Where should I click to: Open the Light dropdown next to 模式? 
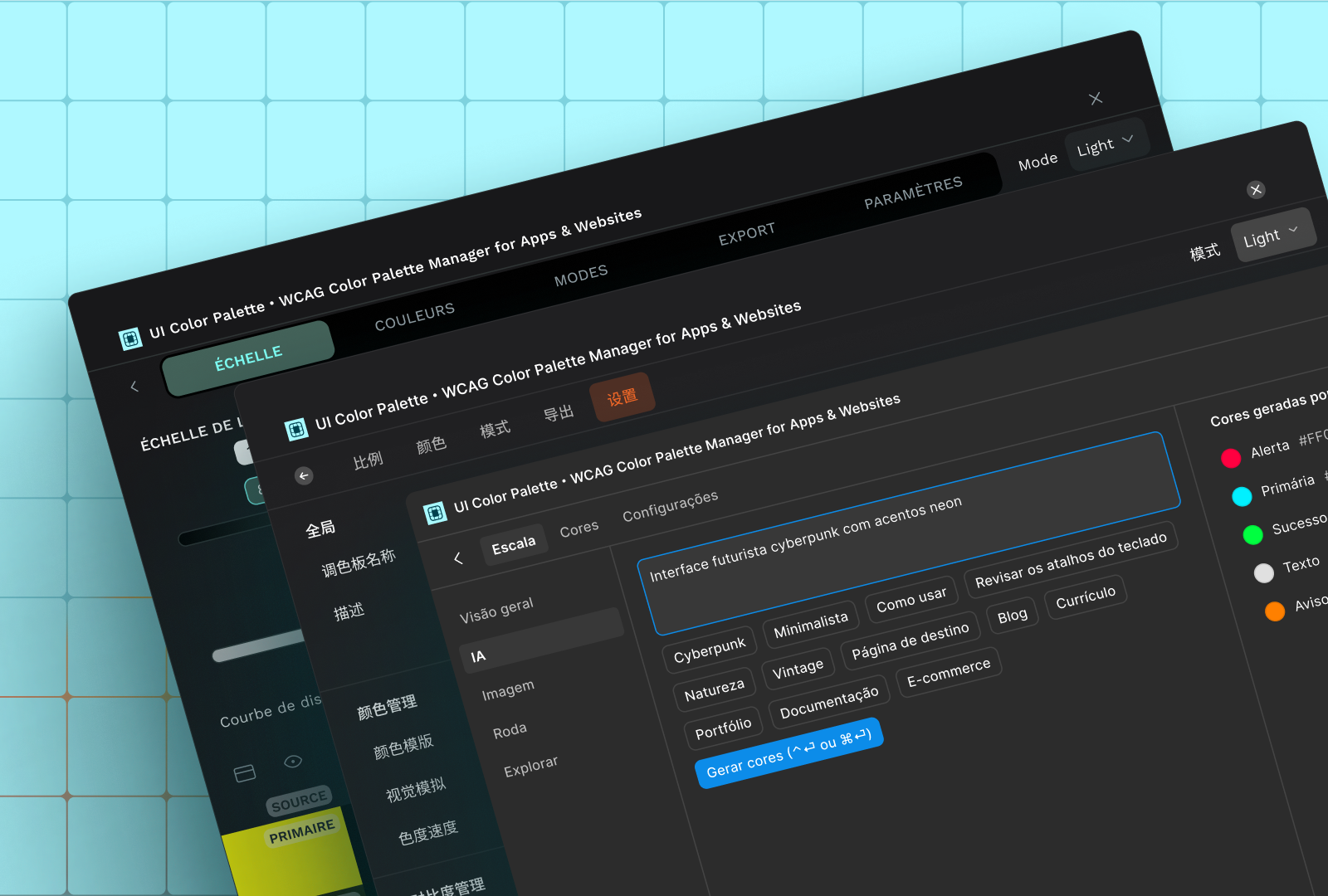click(1272, 236)
